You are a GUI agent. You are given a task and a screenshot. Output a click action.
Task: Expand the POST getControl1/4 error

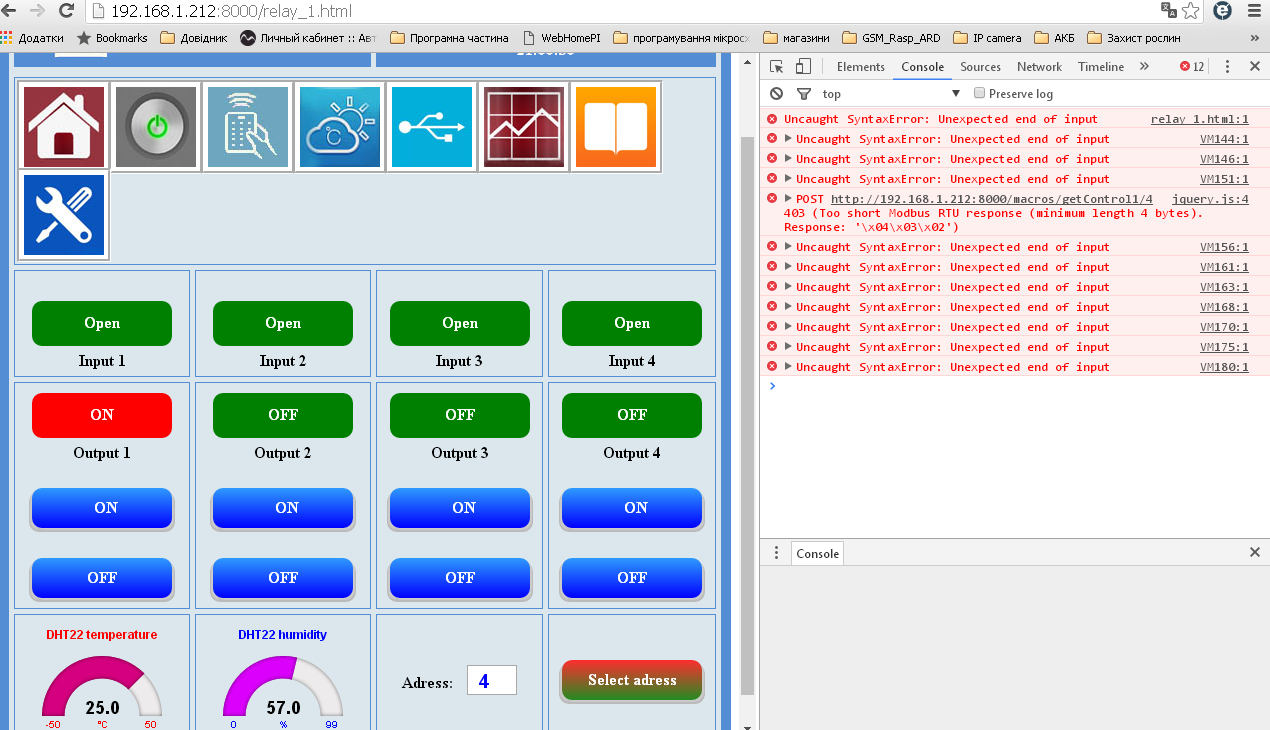788,199
